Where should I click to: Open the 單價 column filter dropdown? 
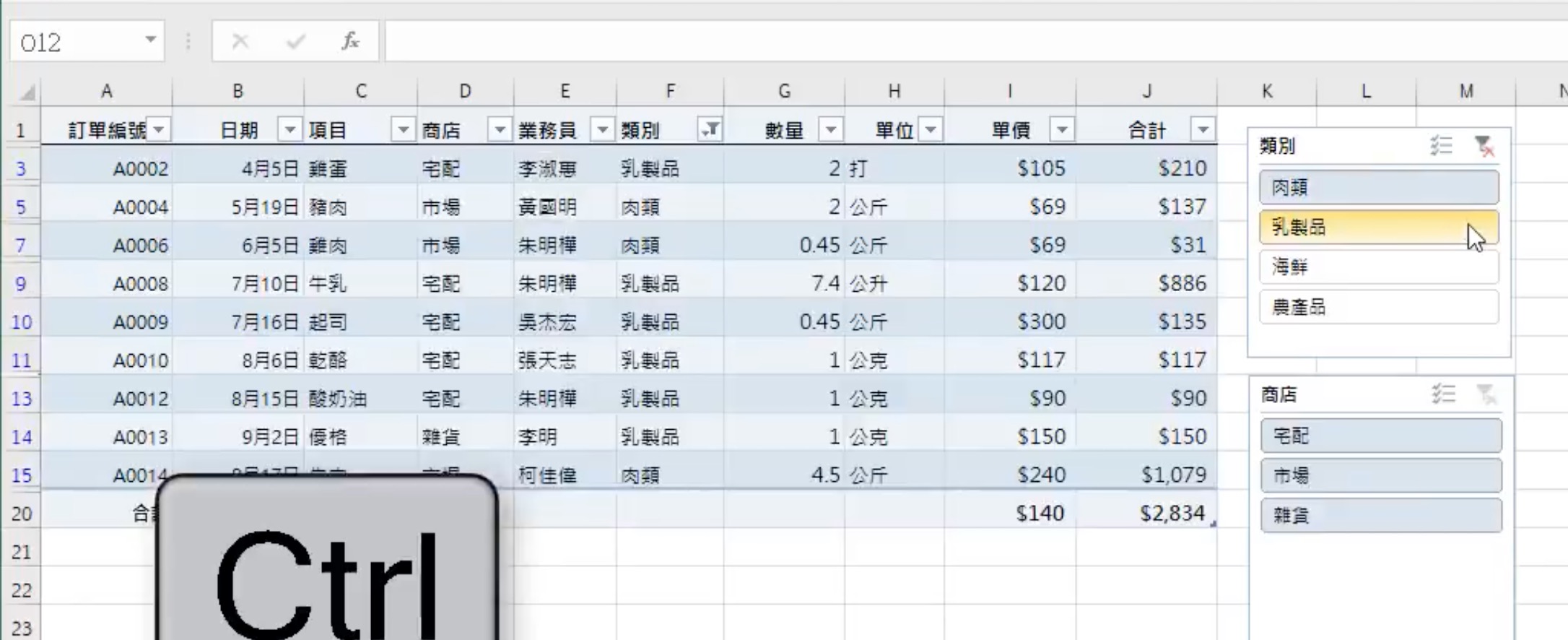coord(1062,130)
